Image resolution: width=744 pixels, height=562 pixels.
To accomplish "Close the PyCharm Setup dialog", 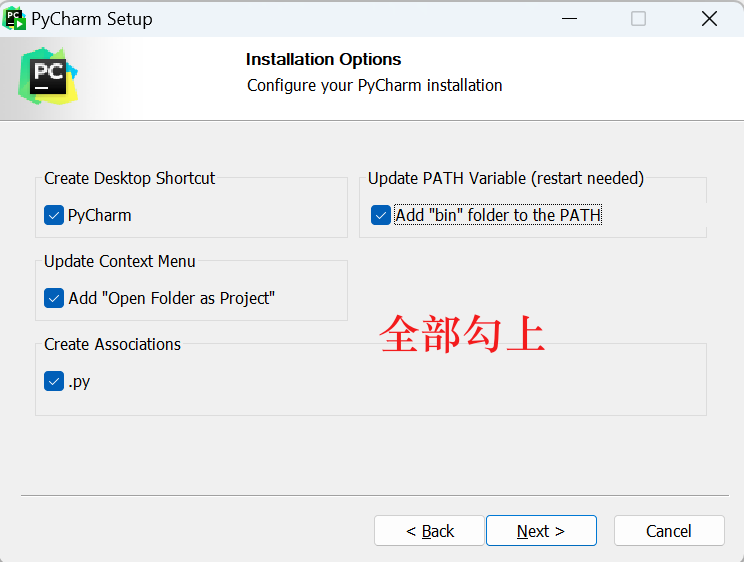I will tap(709, 19).
